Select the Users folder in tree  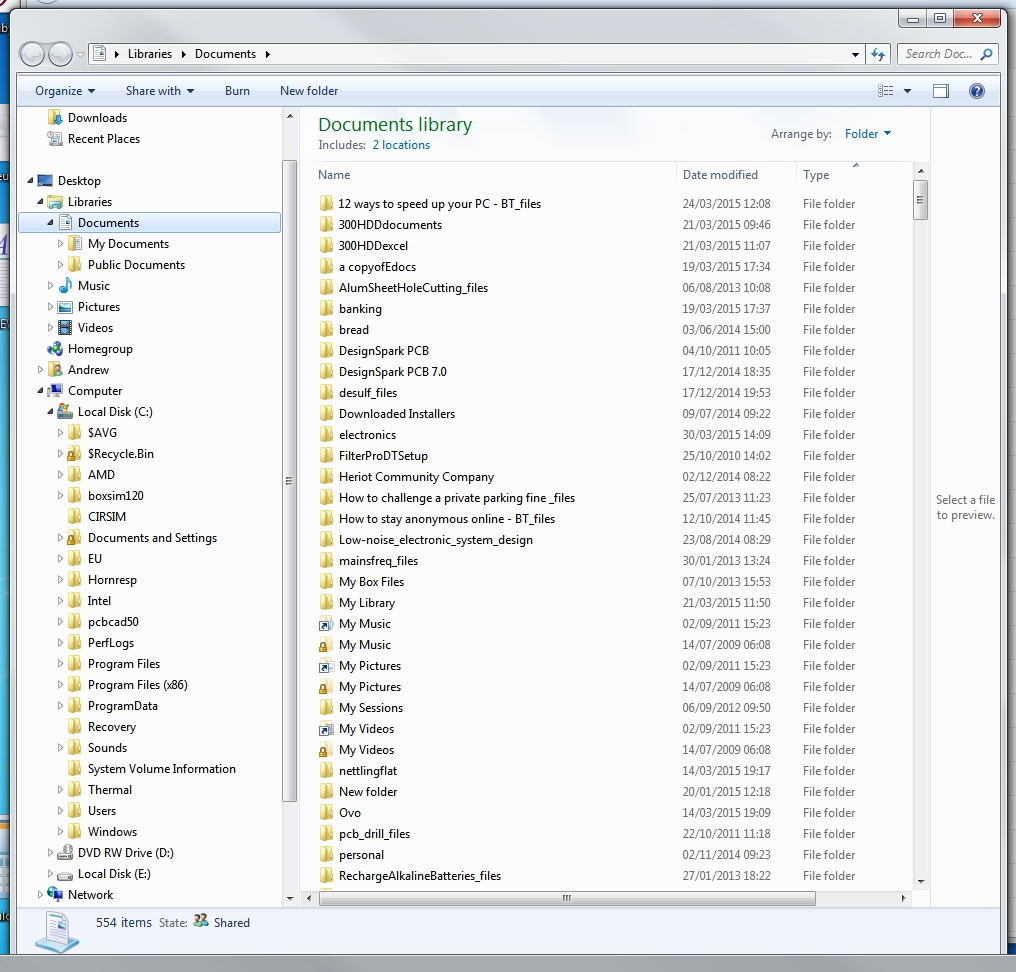[102, 811]
